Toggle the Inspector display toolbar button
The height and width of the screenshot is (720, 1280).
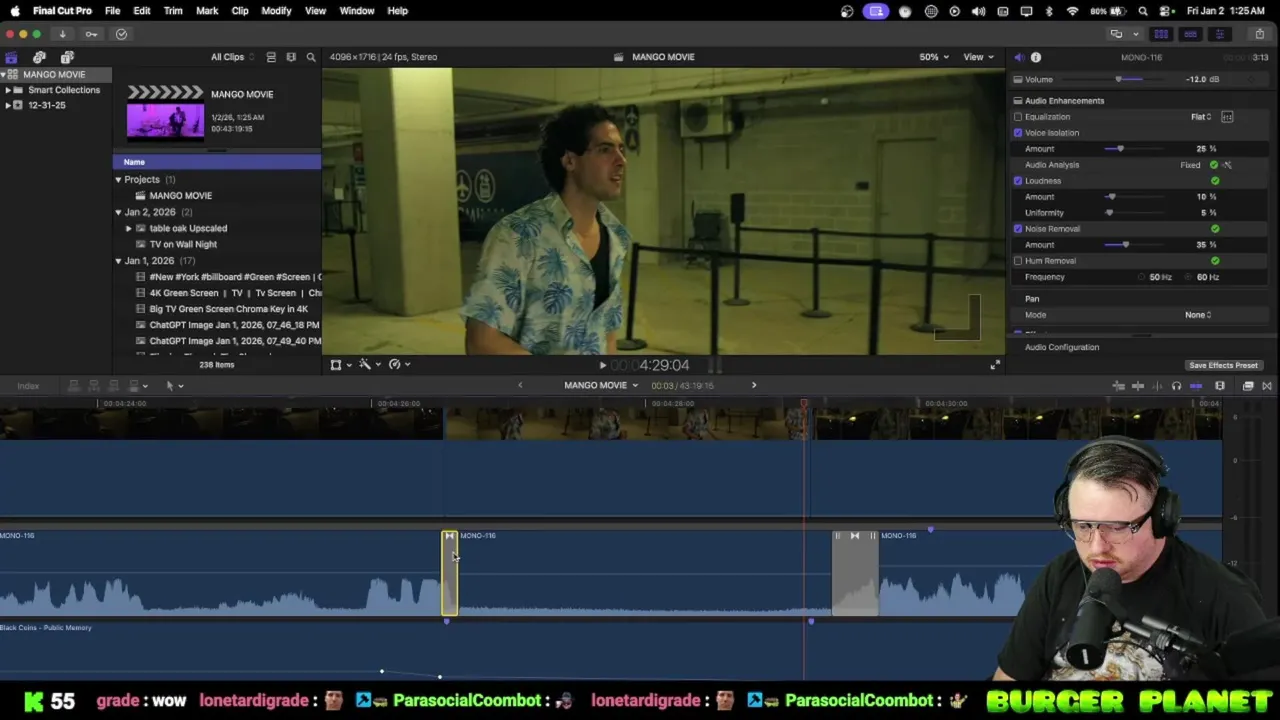click(1219, 34)
